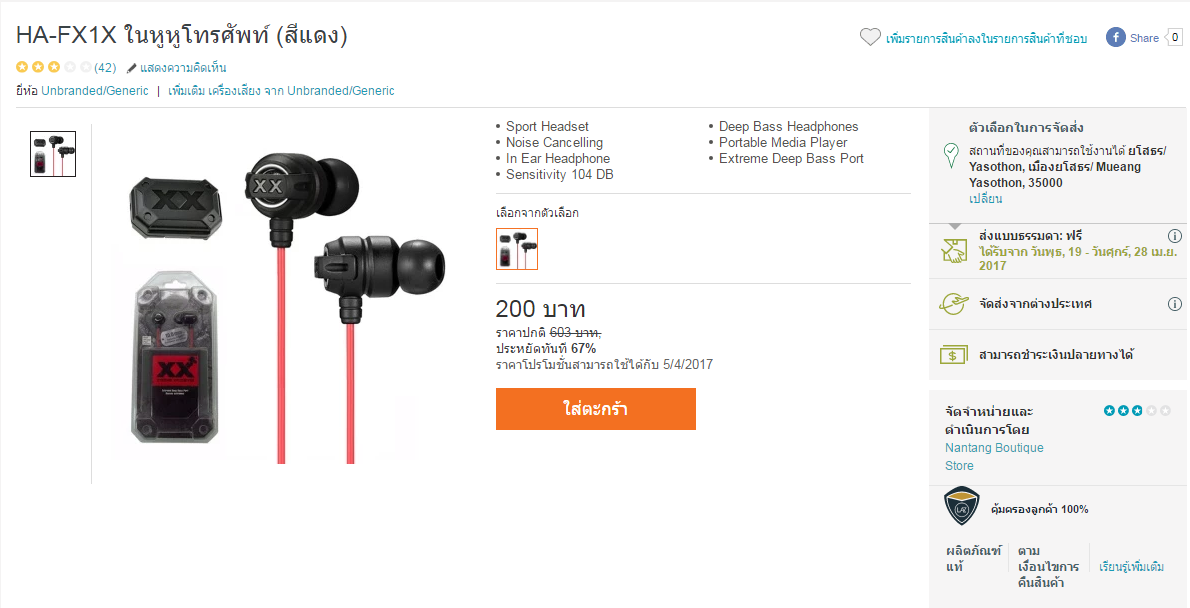Screen dimensions: 1190x608
Task: Click the เรียนรู้เพิ่มเติม learn more link
Action: [1132, 566]
